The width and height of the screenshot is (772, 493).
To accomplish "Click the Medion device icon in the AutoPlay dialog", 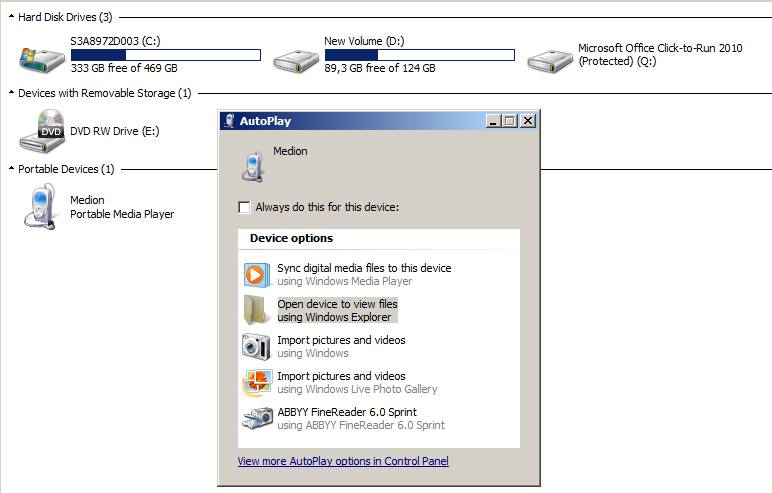I will (253, 166).
